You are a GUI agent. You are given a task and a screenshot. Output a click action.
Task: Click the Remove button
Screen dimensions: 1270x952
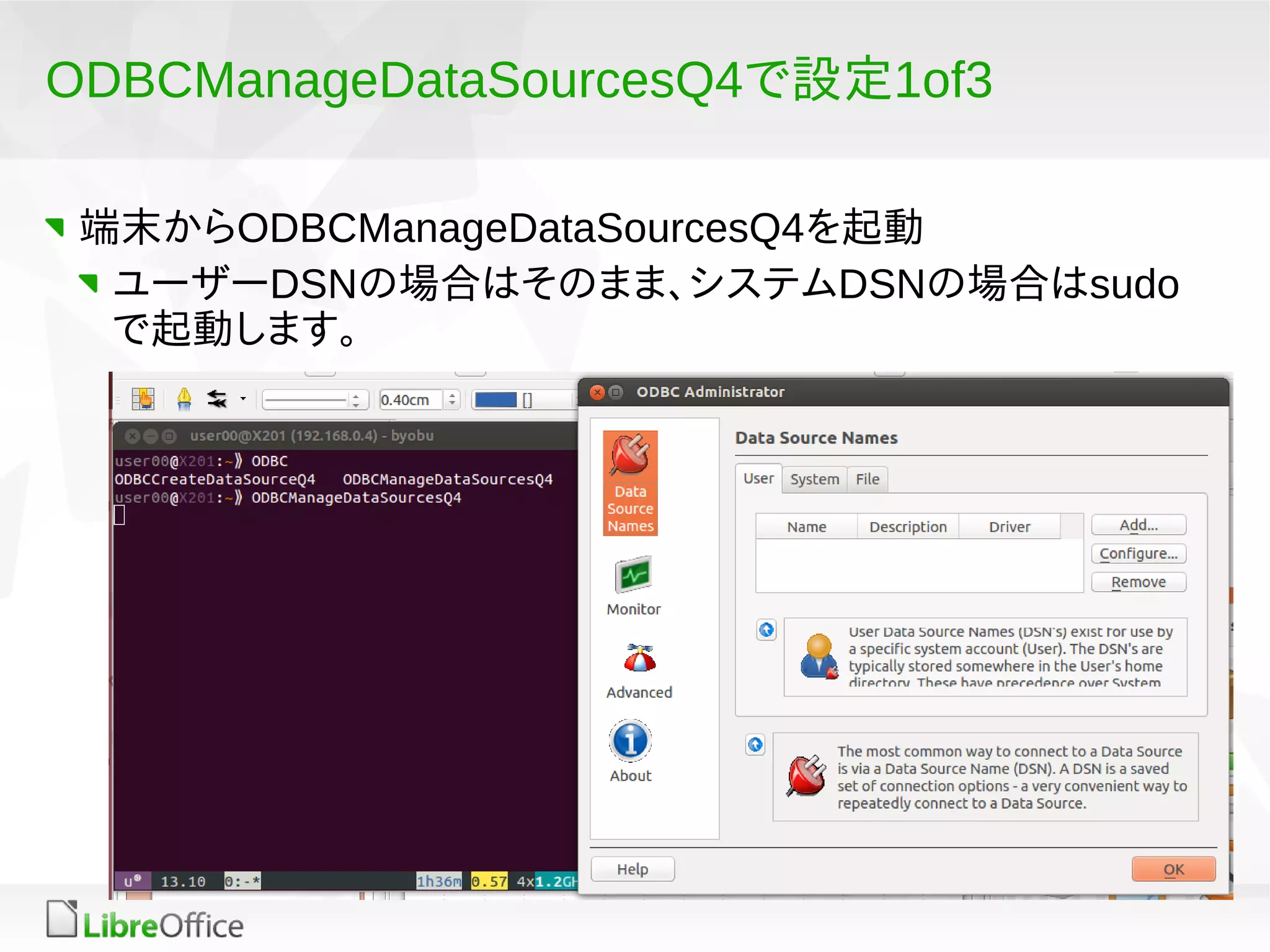(x=1139, y=582)
